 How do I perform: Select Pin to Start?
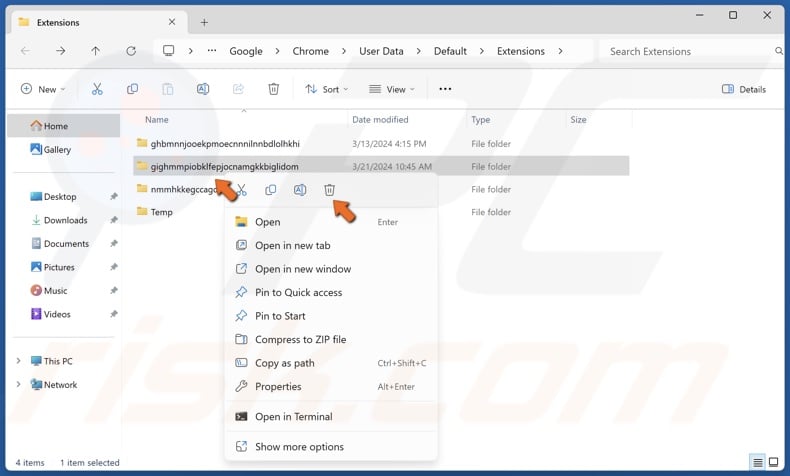point(331,316)
